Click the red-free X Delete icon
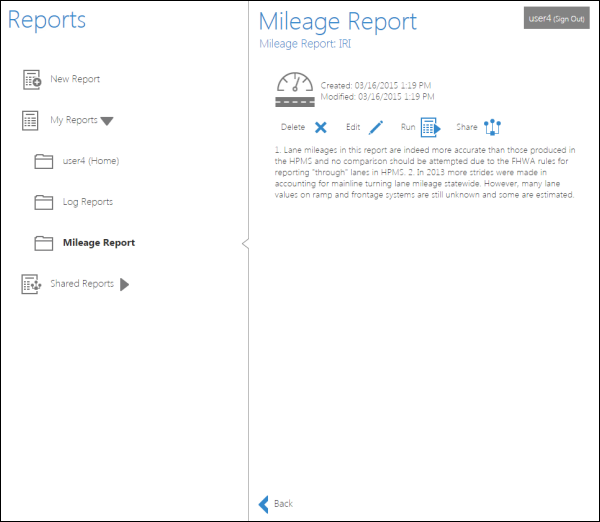The height and width of the screenshot is (522, 600). [x=320, y=127]
